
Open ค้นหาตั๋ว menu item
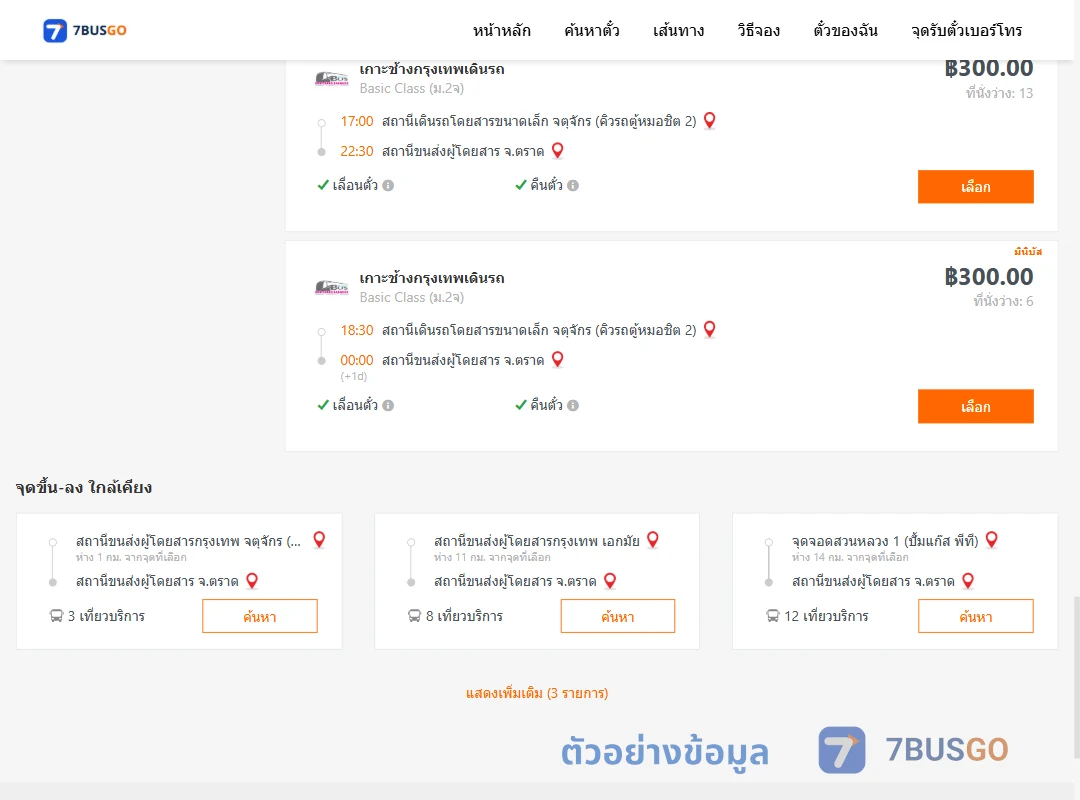(x=592, y=30)
